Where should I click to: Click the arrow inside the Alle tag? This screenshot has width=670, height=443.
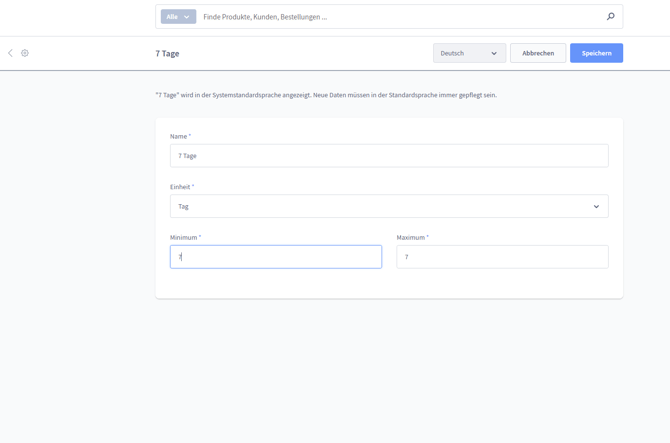tap(187, 17)
